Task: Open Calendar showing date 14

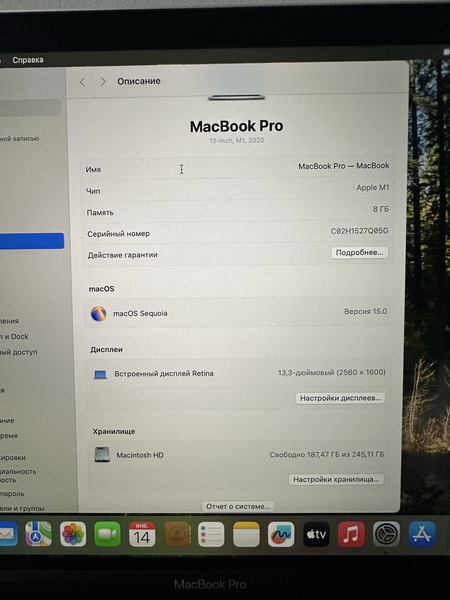Action: pyautogui.click(x=142, y=534)
